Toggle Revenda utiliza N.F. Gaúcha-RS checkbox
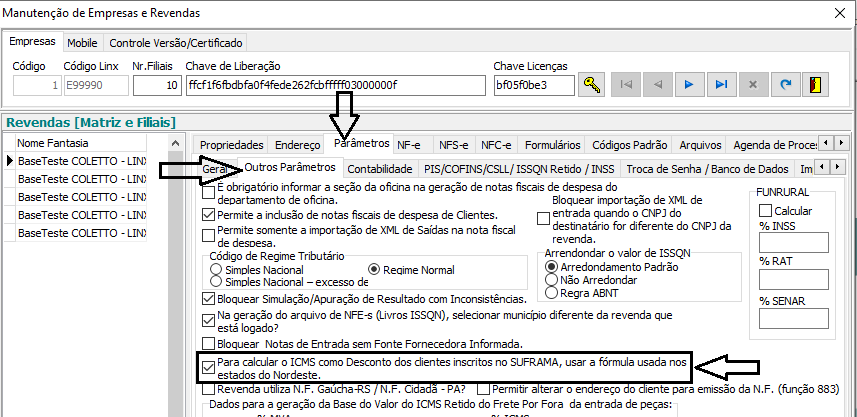The image size is (857, 417). tap(208, 390)
